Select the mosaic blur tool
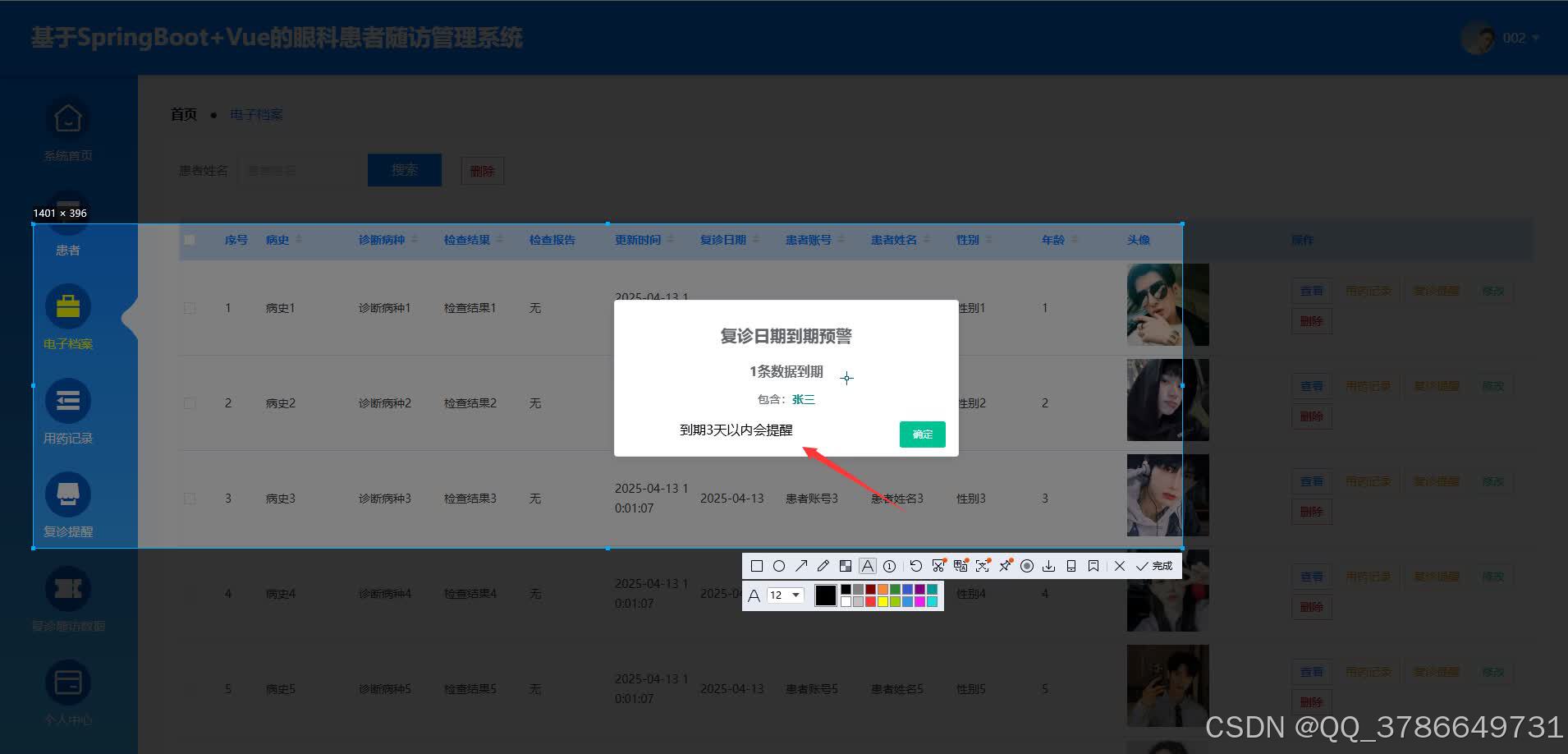1568x754 pixels. (x=846, y=566)
